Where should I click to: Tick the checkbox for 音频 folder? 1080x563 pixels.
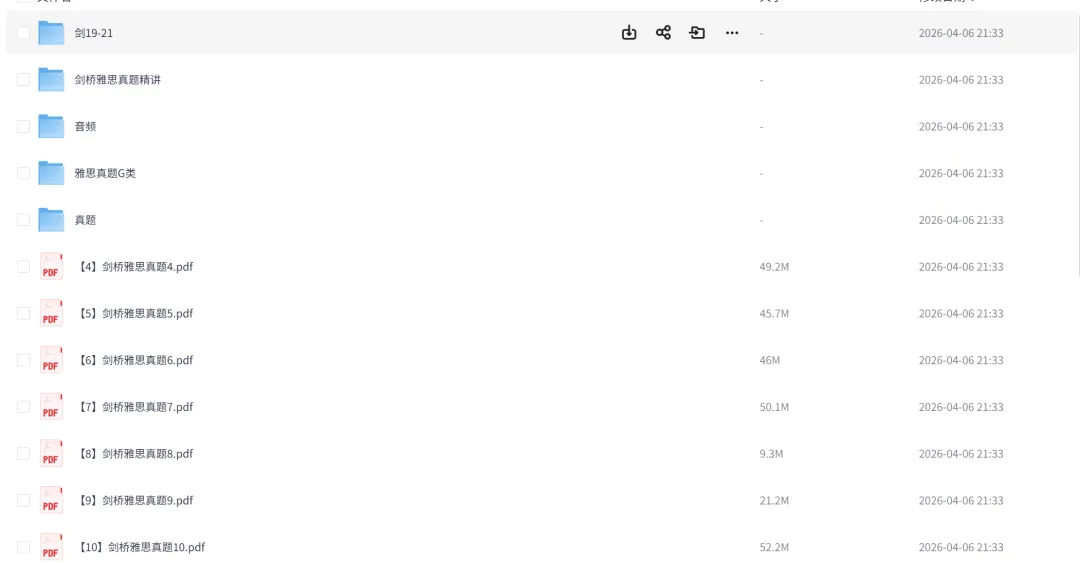point(23,126)
